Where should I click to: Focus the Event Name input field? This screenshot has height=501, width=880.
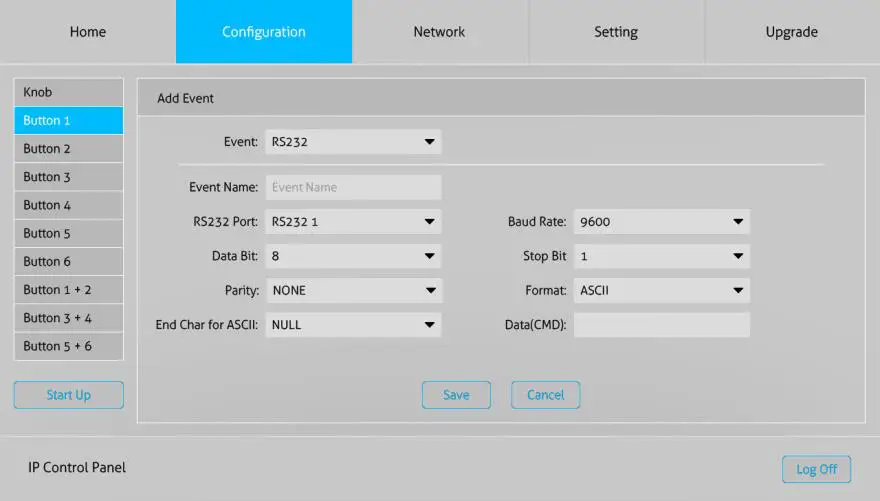[354, 187]
